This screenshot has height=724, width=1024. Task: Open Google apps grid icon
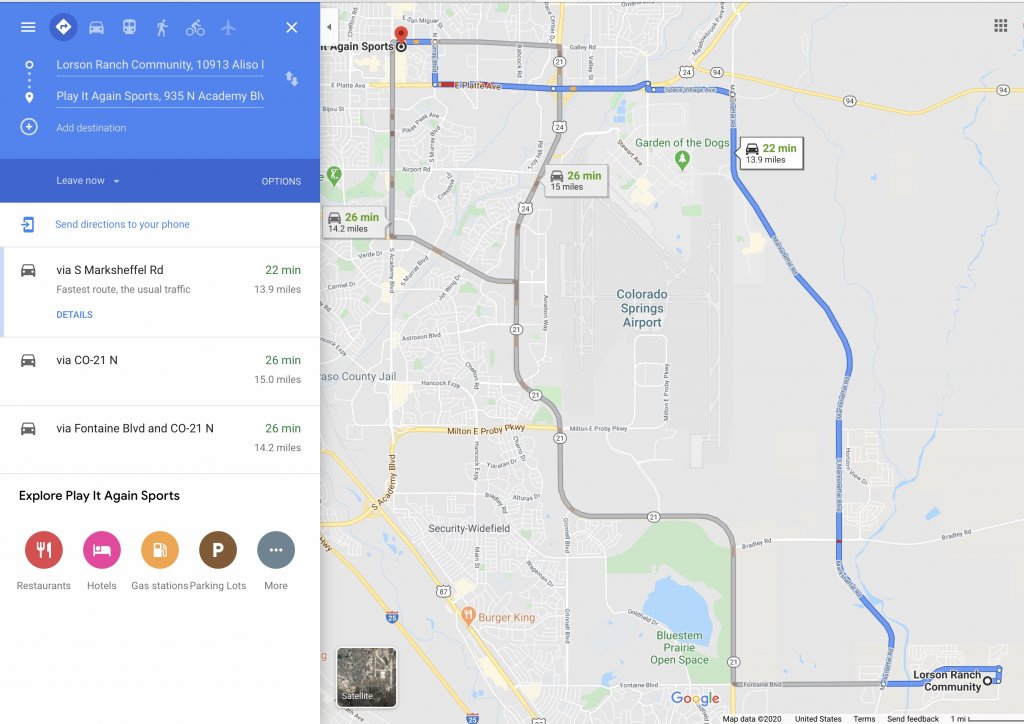pyautogui.click(x=1000, y=25)
